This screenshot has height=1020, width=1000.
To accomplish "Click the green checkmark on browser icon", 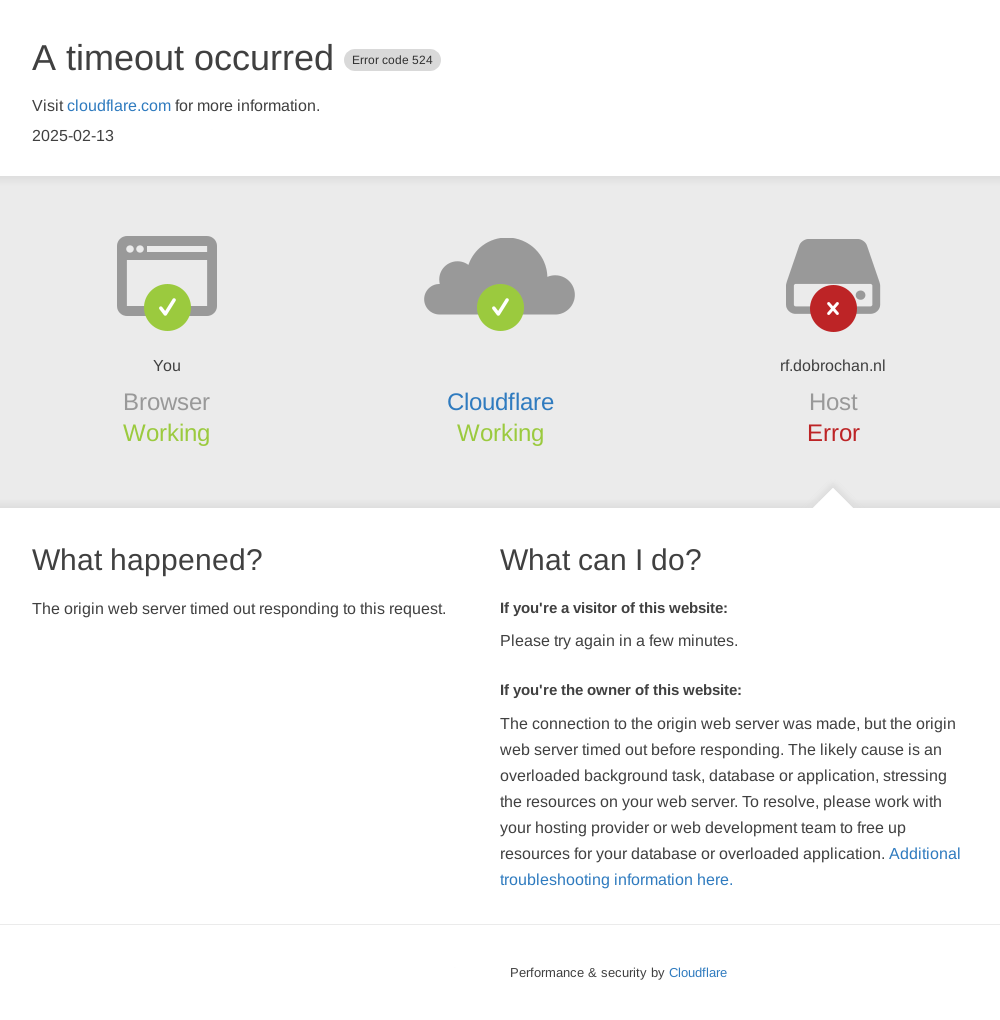I will coord(167,307).
